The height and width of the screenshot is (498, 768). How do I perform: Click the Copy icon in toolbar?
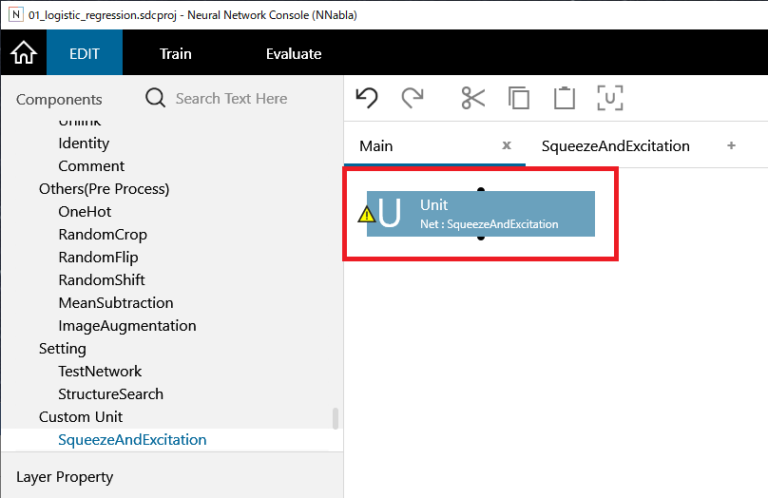pyautogui.click(x=518, y=97)
